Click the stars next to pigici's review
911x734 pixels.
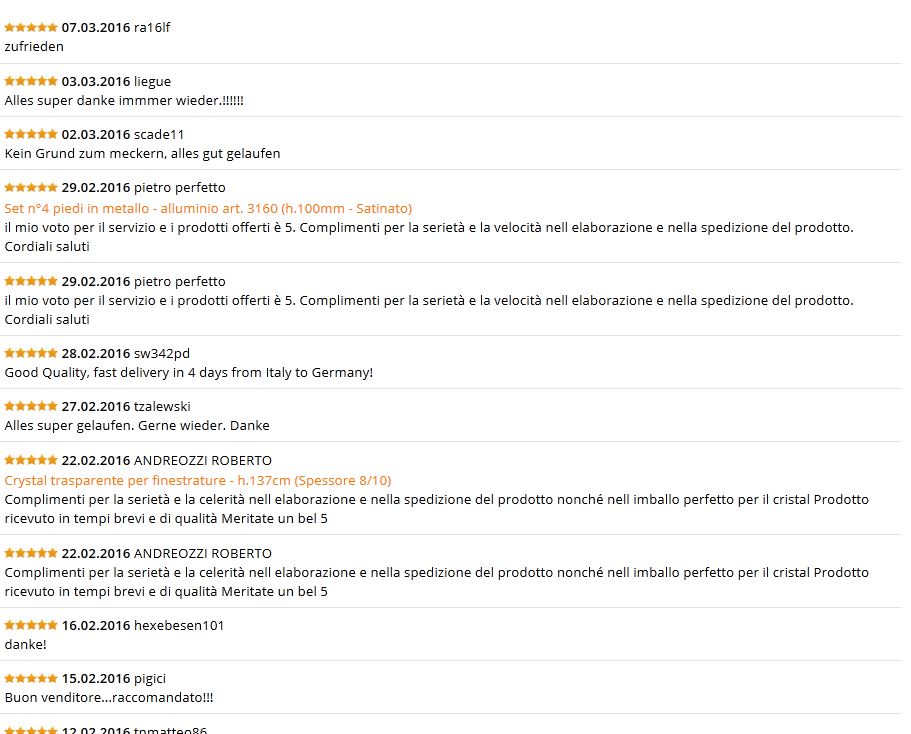pos(31,679)
